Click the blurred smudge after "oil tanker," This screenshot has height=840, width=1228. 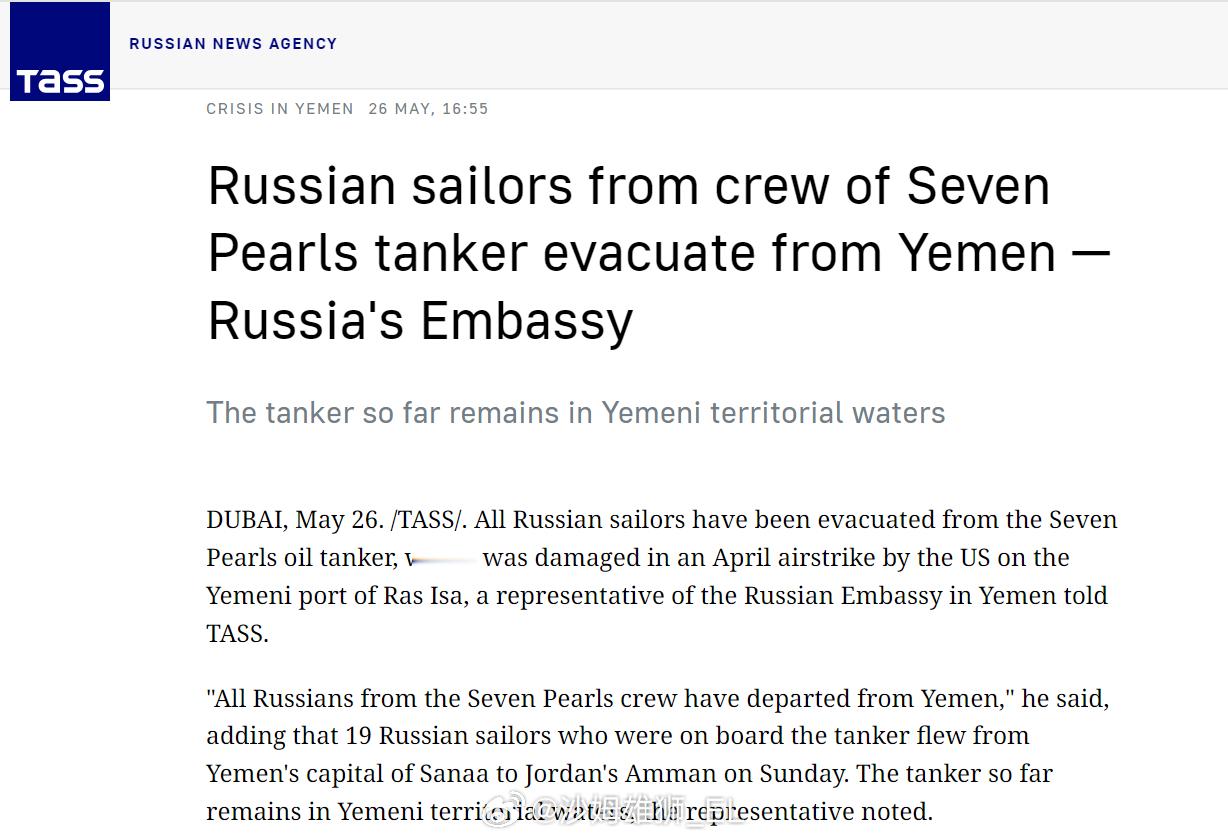(443, 560)
